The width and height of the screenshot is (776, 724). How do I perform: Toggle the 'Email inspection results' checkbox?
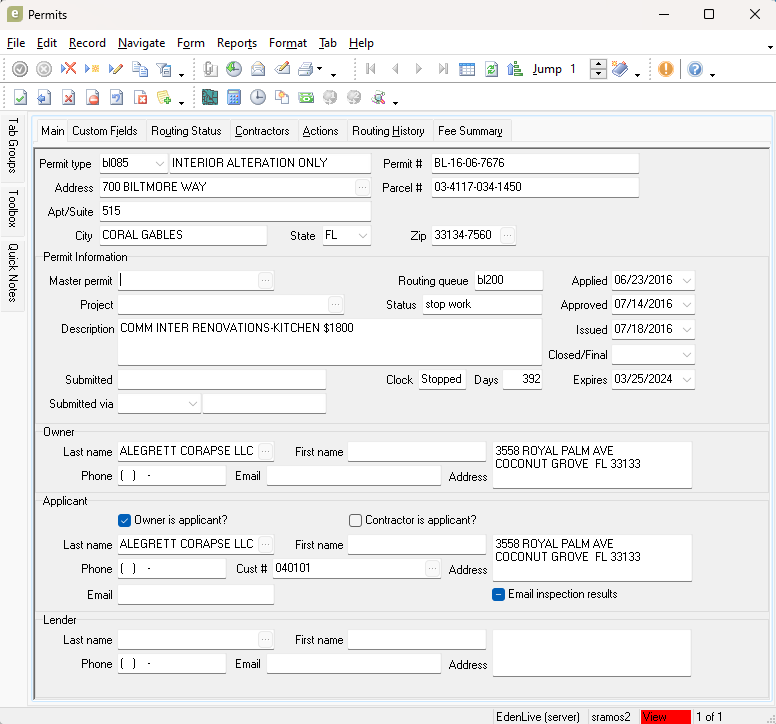498,594
